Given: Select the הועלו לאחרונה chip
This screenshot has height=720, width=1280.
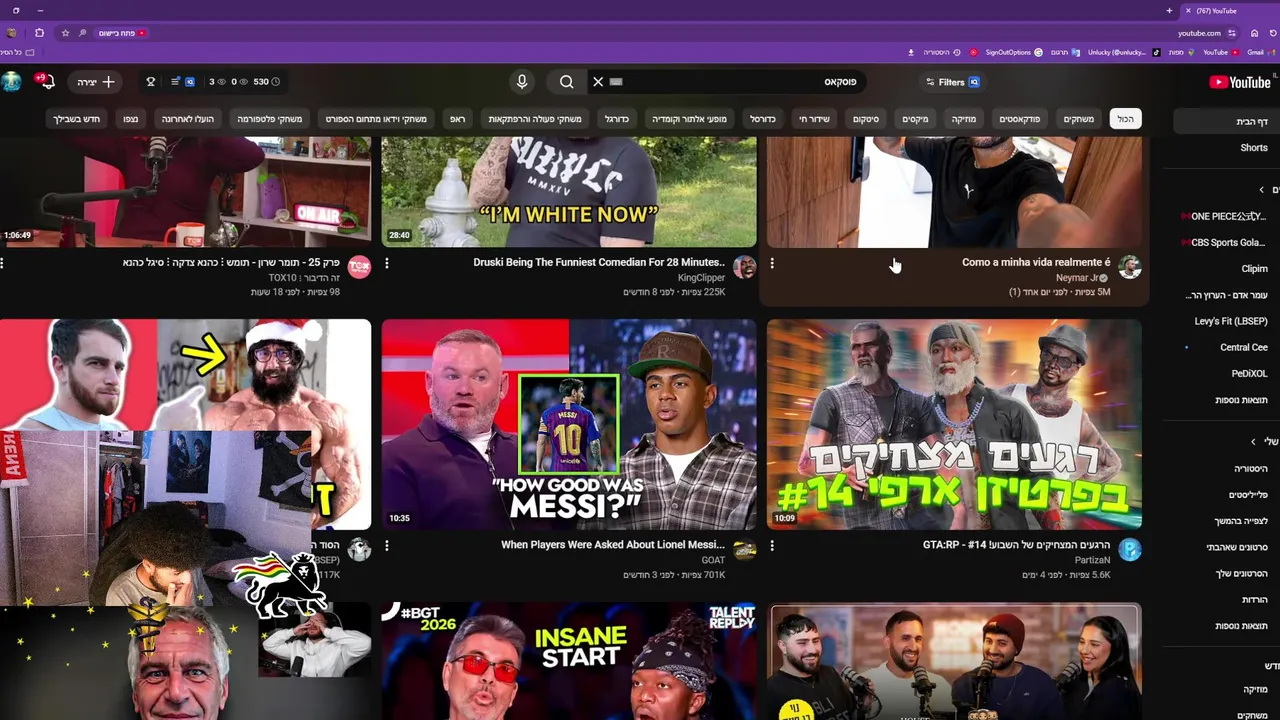Looking at the screenshot, I should point(188,119).
